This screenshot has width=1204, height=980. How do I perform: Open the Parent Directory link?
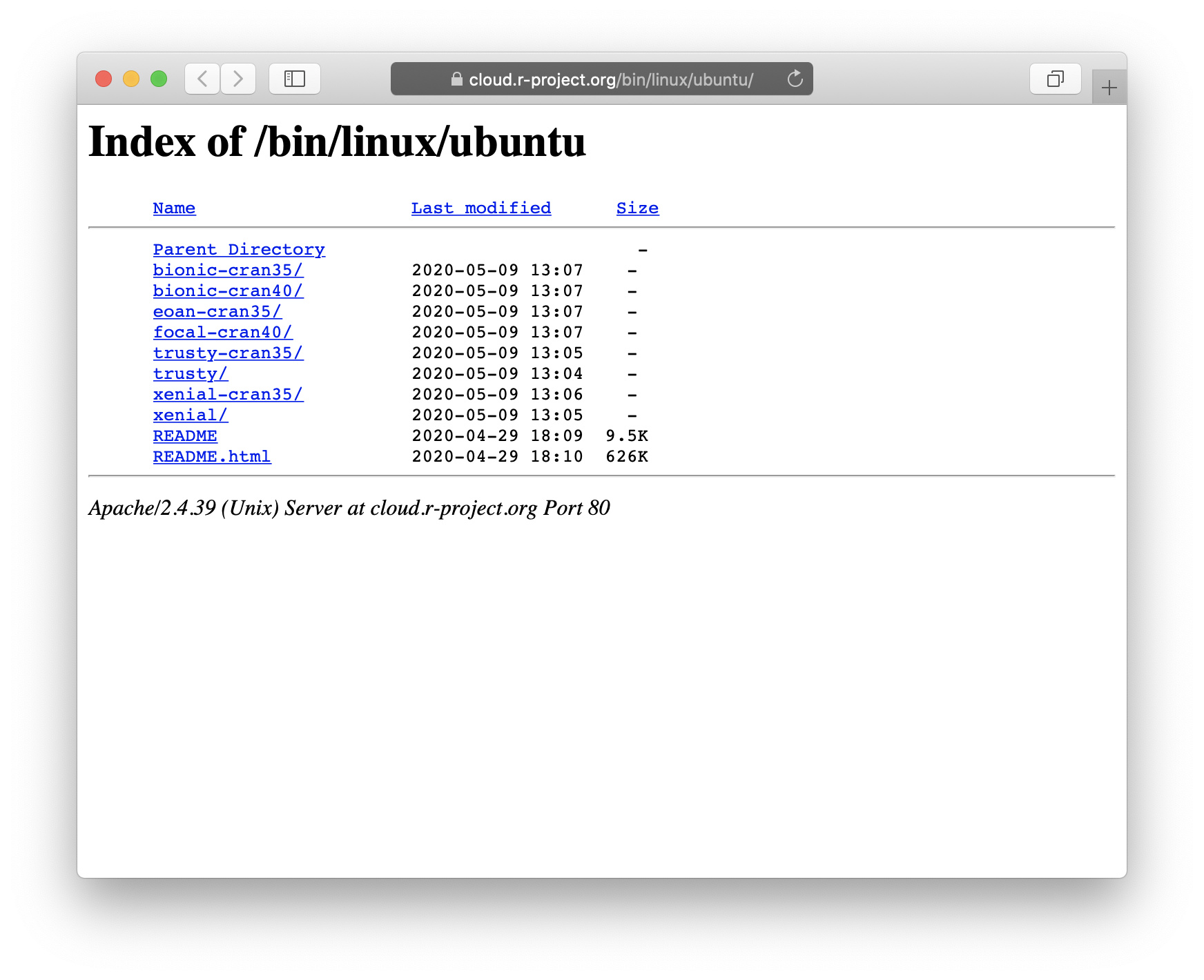click(x=239, y=249)
